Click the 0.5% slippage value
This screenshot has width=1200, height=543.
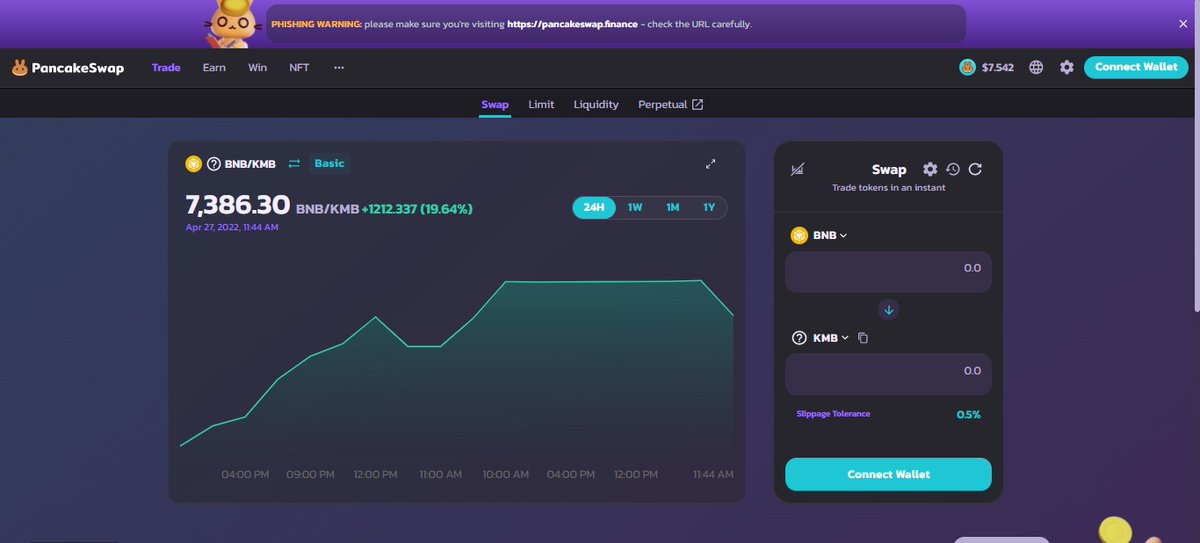(968, 414)
